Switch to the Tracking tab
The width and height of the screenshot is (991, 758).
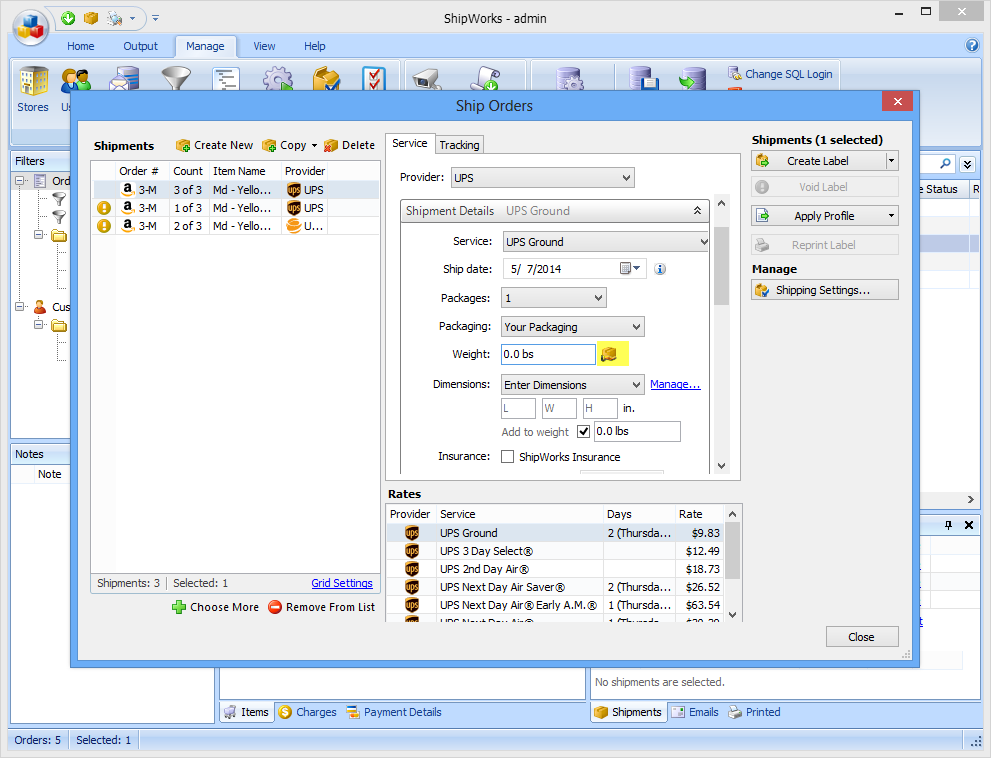459,145
